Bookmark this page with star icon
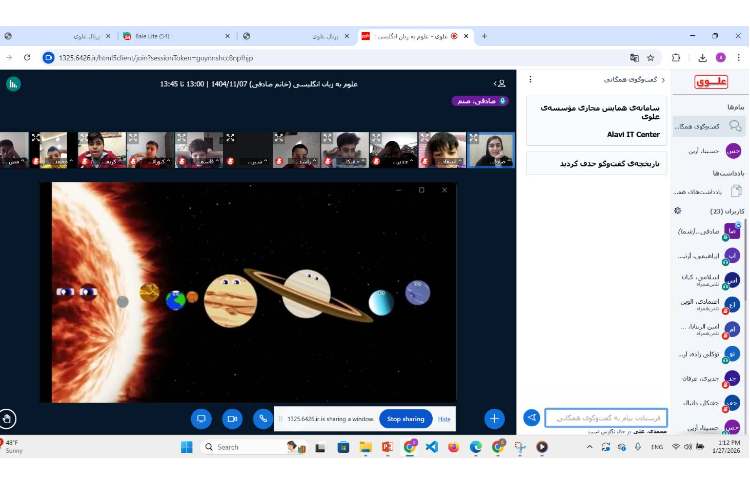750x480 pixels. tap(651, 58)
